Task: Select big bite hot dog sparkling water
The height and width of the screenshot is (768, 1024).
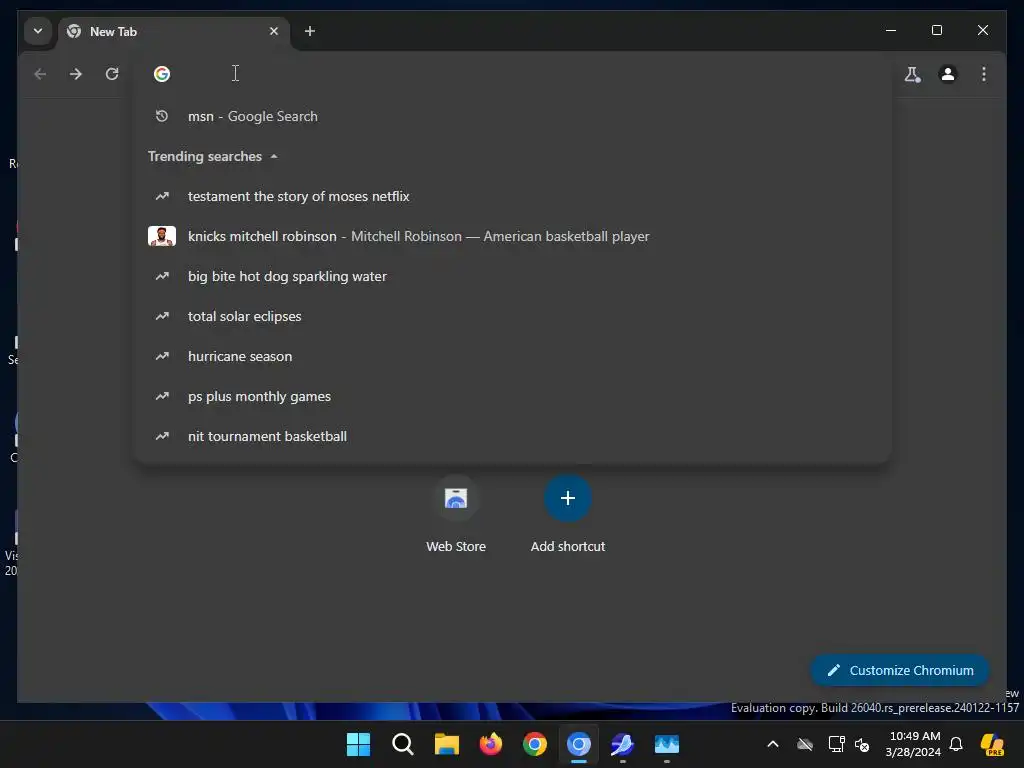Action: tap(513, 276)
